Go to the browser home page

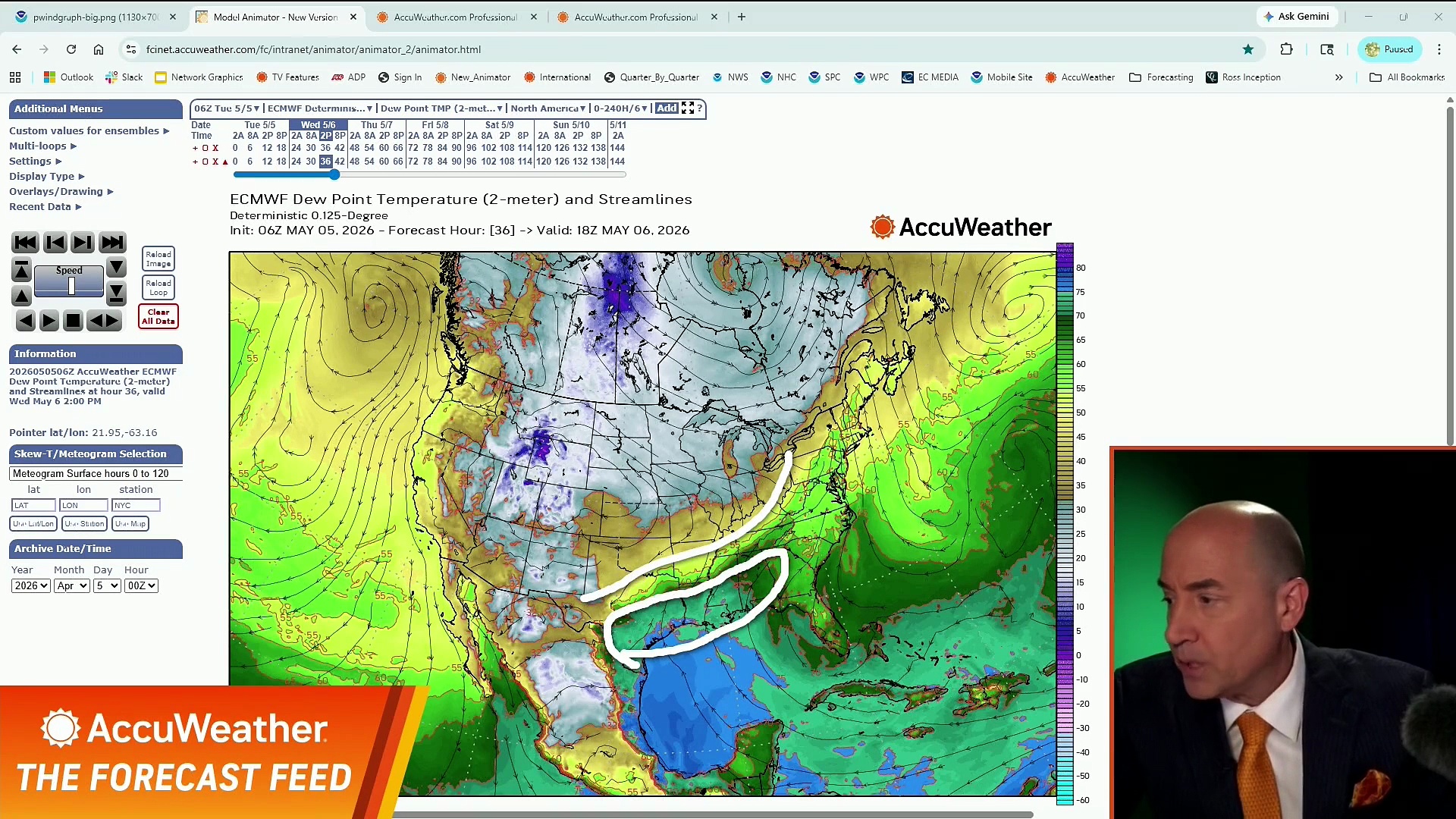point(99,49)
